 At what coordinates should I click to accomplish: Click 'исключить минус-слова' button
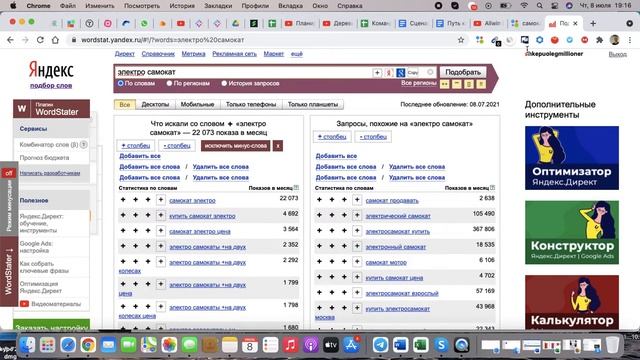[236, 146]
